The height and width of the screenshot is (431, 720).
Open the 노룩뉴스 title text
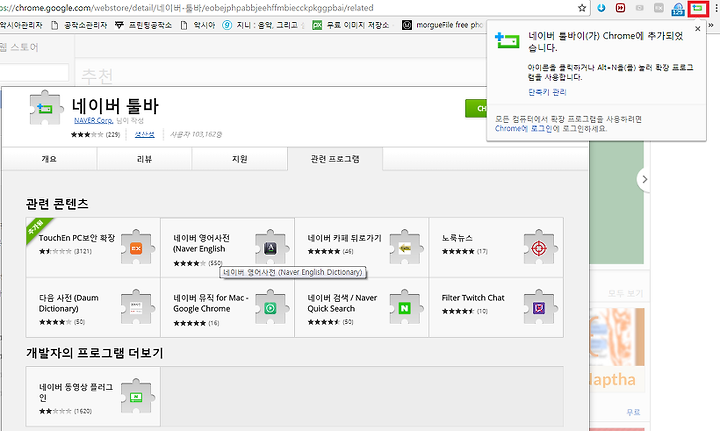(457, 238)
